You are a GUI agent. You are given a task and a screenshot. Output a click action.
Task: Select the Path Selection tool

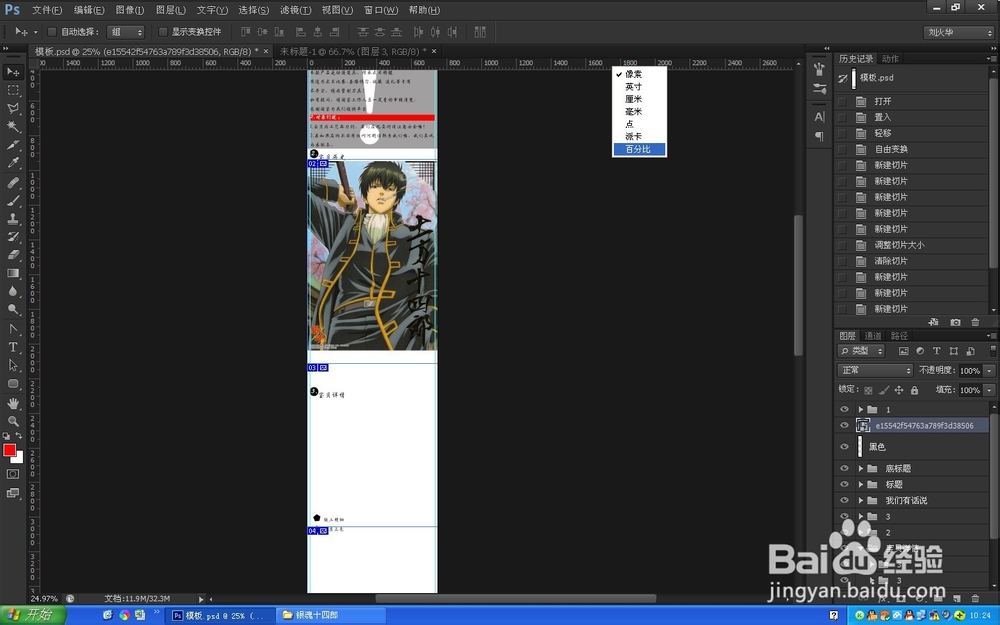point(13,365)
